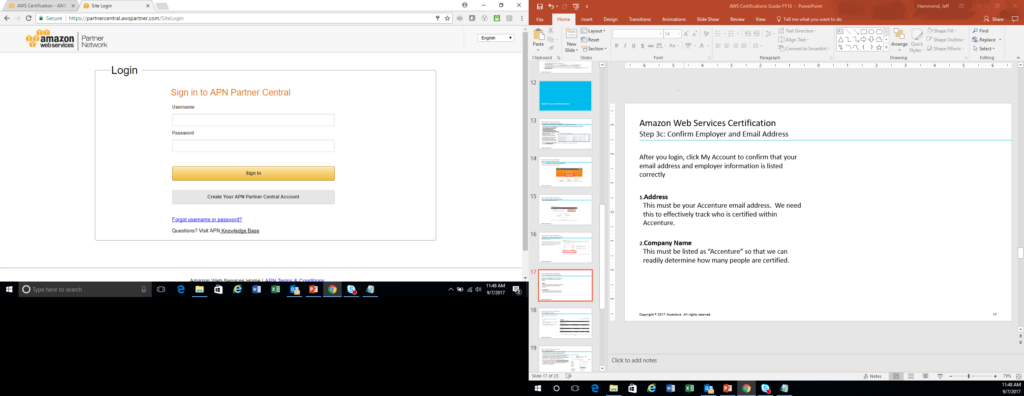The image size is (1024, 396).
Task: Click the Password input field
Action: coord(253,146)
